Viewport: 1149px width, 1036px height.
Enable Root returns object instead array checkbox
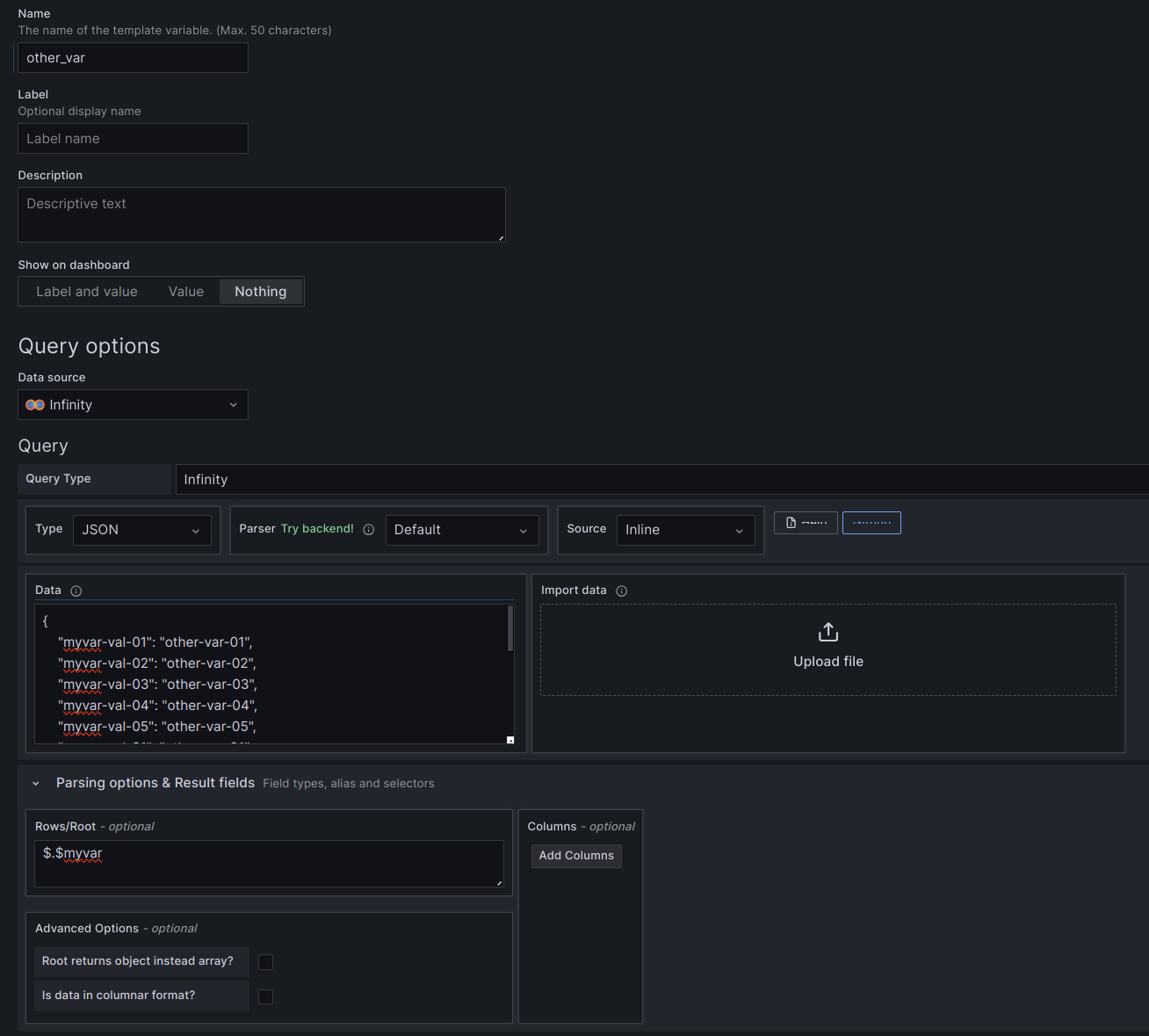tap(266, 961)
